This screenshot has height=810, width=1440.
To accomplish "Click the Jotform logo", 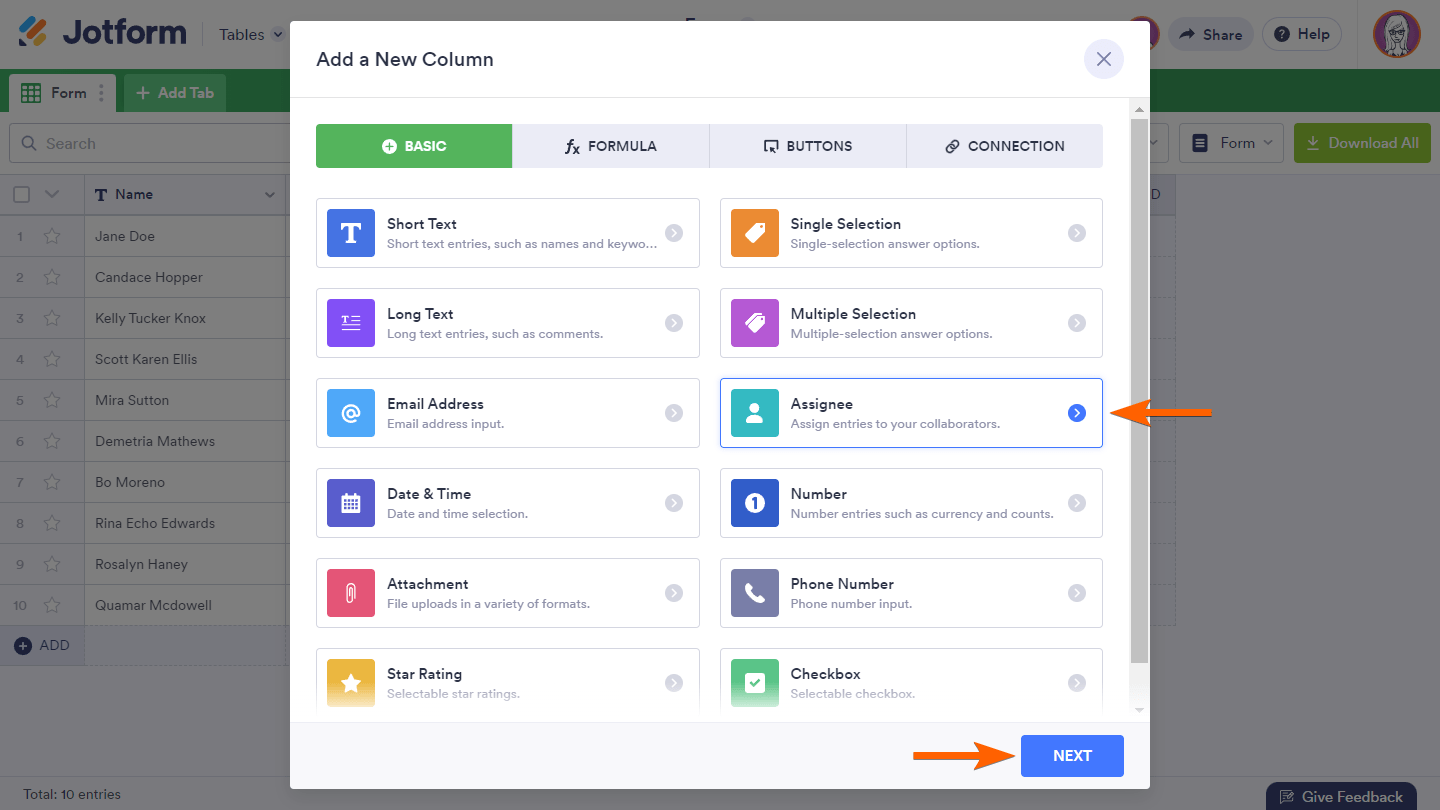I will tap(102, 33).
